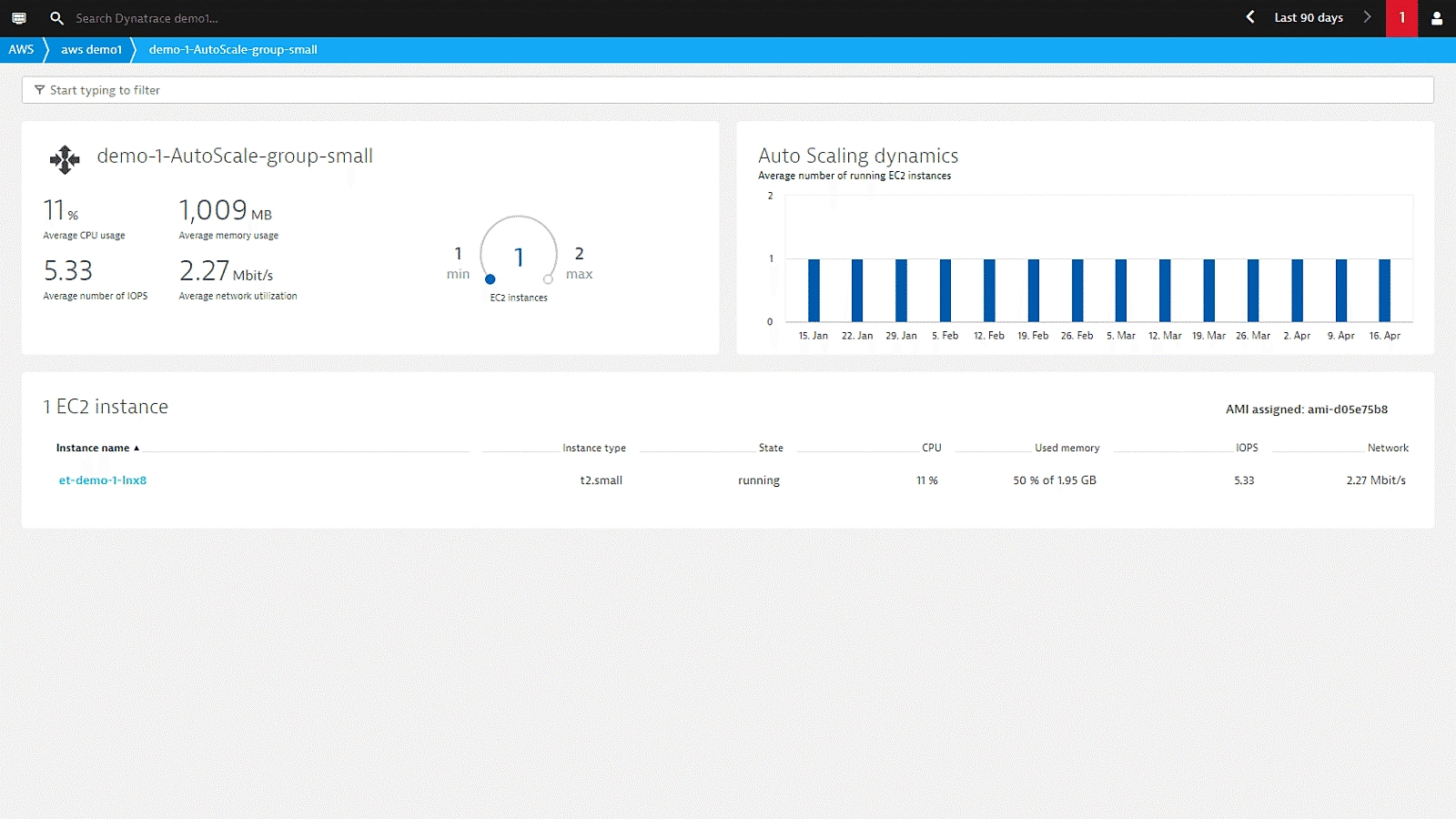Click the demo-1-AutoScale-group-small breadcrumb
The width and height of the screenshot is (1456, 819).
point(232,50)
